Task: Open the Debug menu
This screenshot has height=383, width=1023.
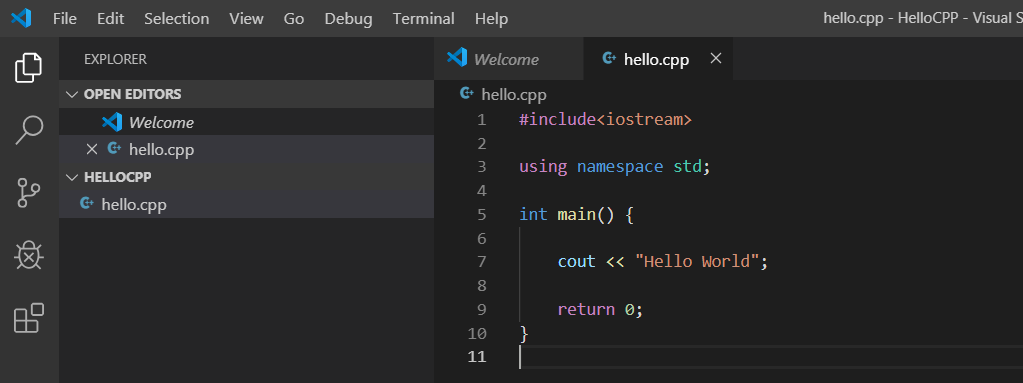Action: (x=348, y=19)
